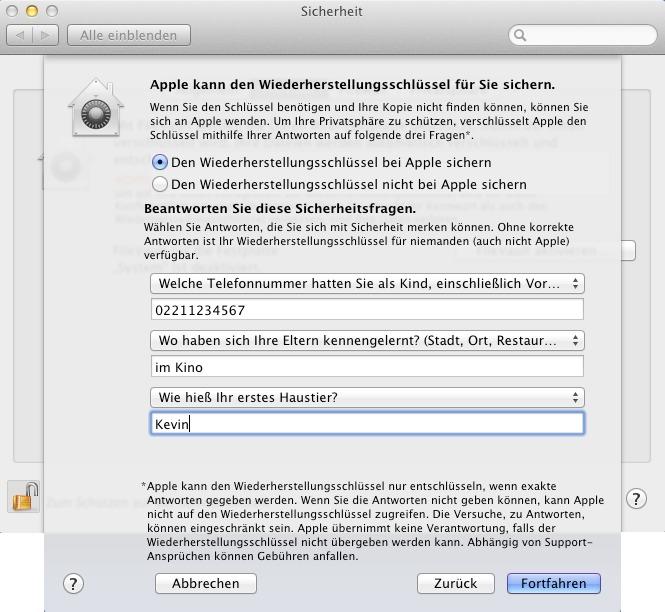665x612 pixels.
Task: Click heading Beantworten Sie diese Sicherheitsfragen
Action: coord(280,209)
